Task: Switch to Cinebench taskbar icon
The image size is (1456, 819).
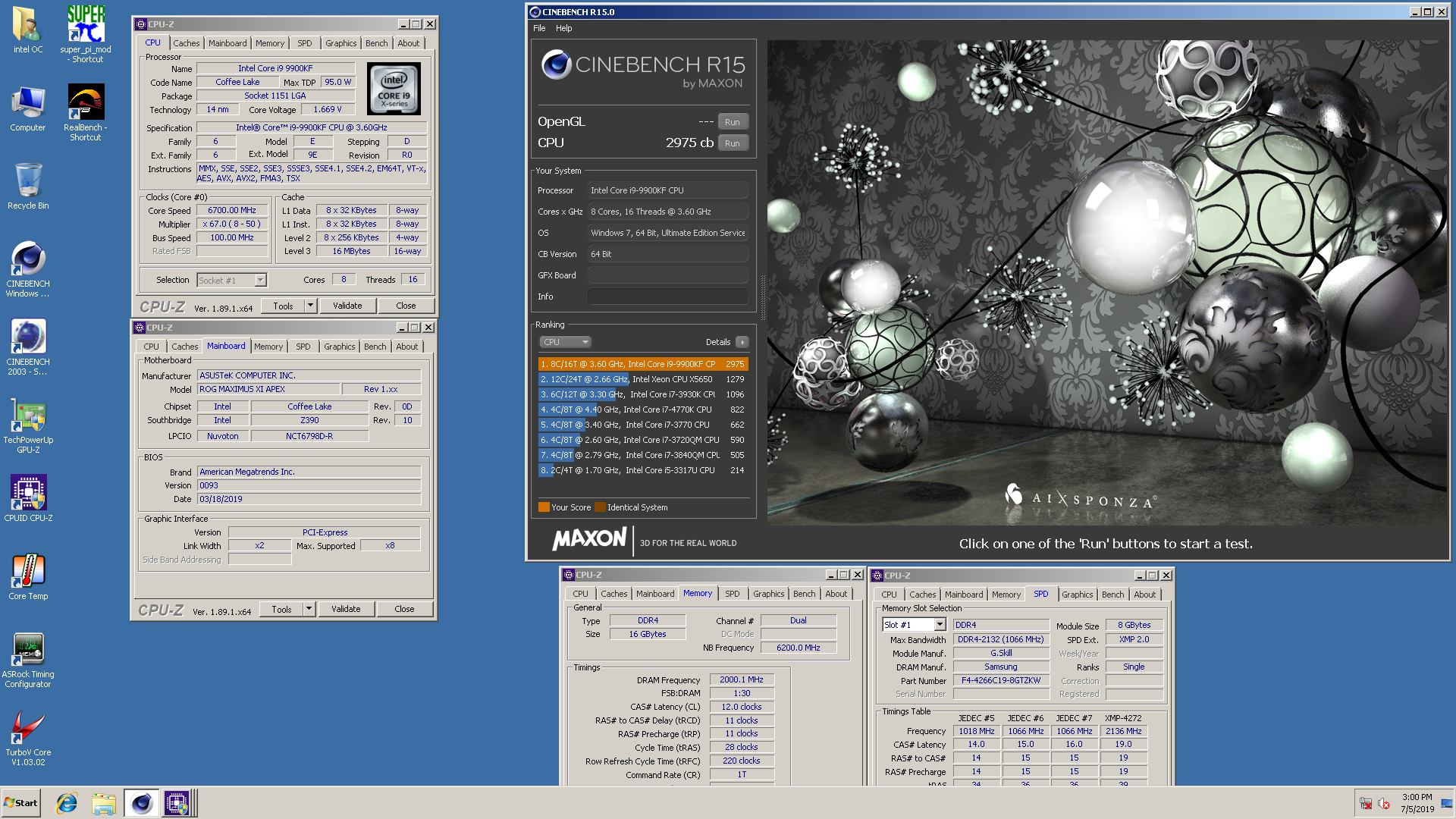Action: [141, 803]
